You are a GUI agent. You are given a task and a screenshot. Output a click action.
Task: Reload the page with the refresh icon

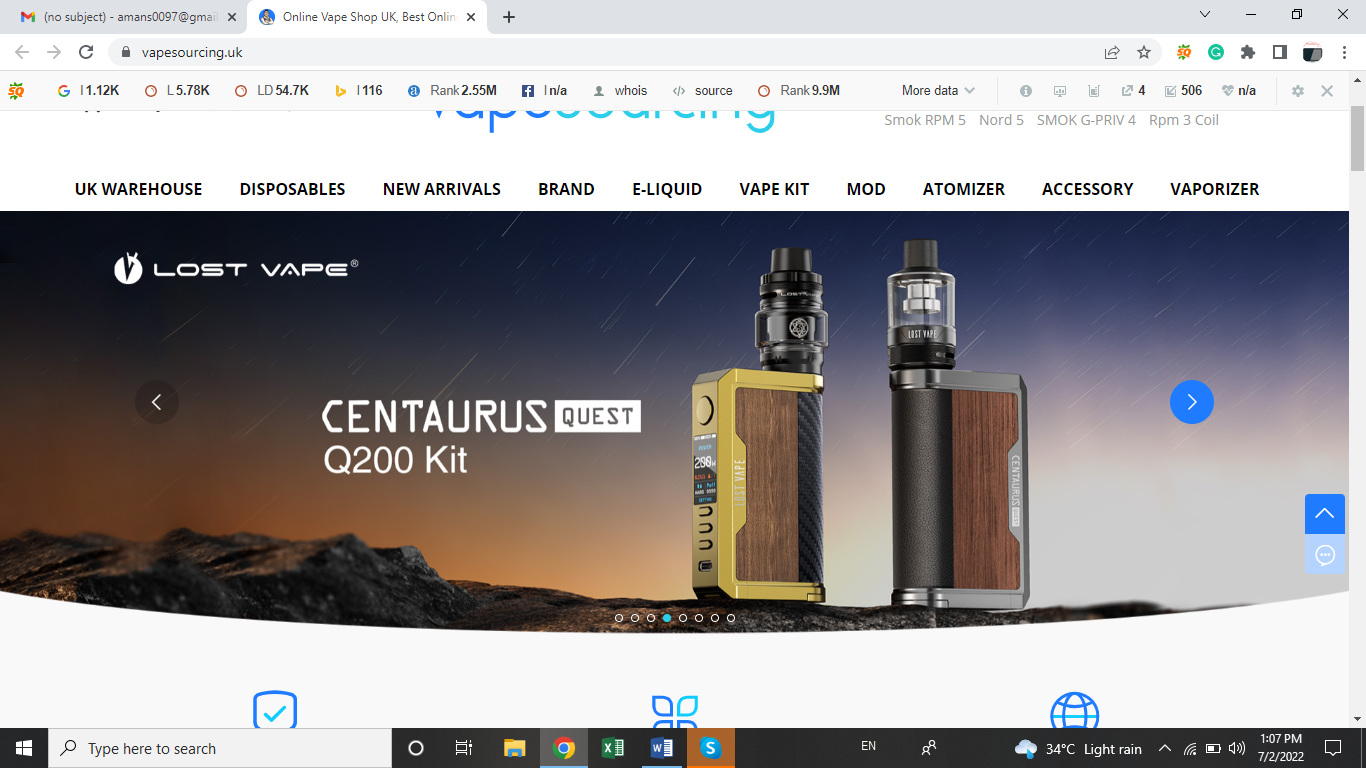pyautogui.click(x=86, y=52)
